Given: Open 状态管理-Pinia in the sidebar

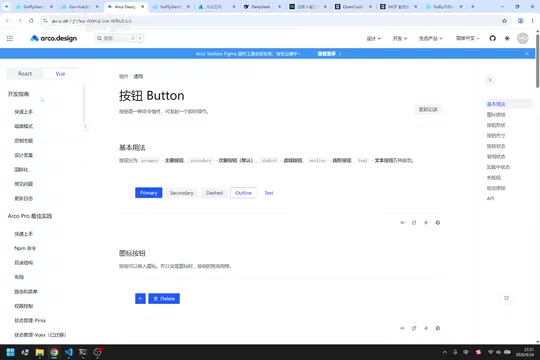Looking at the screenshot, I should click(x=30, y=320).
